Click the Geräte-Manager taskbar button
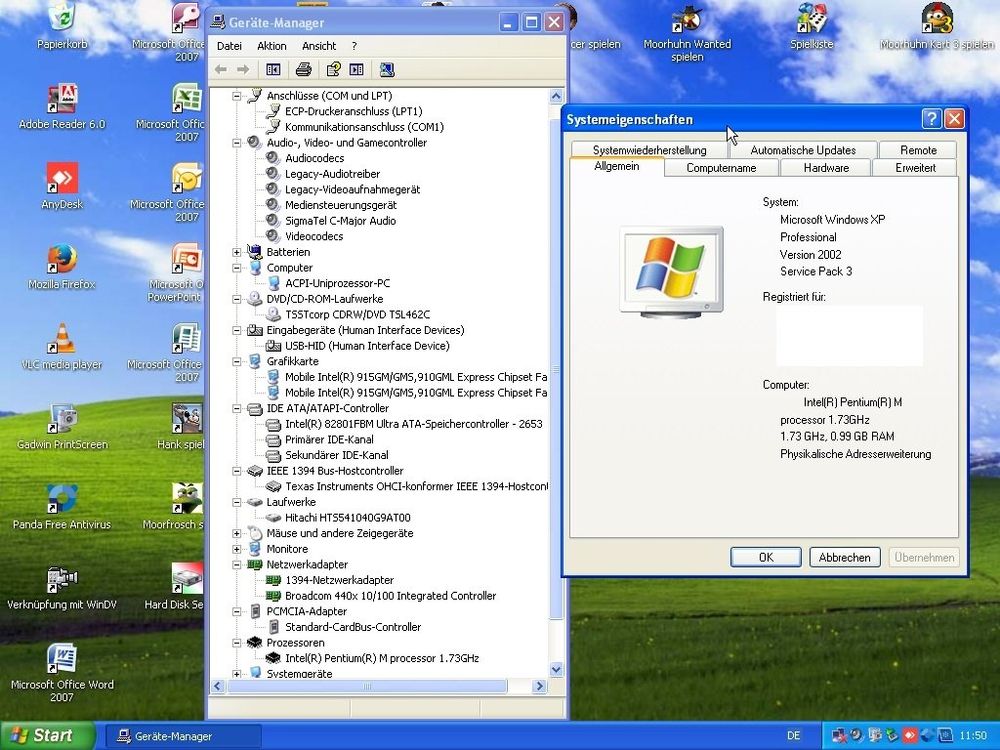Viewport: 1000px width, 750px height. (x=183, y=736)
